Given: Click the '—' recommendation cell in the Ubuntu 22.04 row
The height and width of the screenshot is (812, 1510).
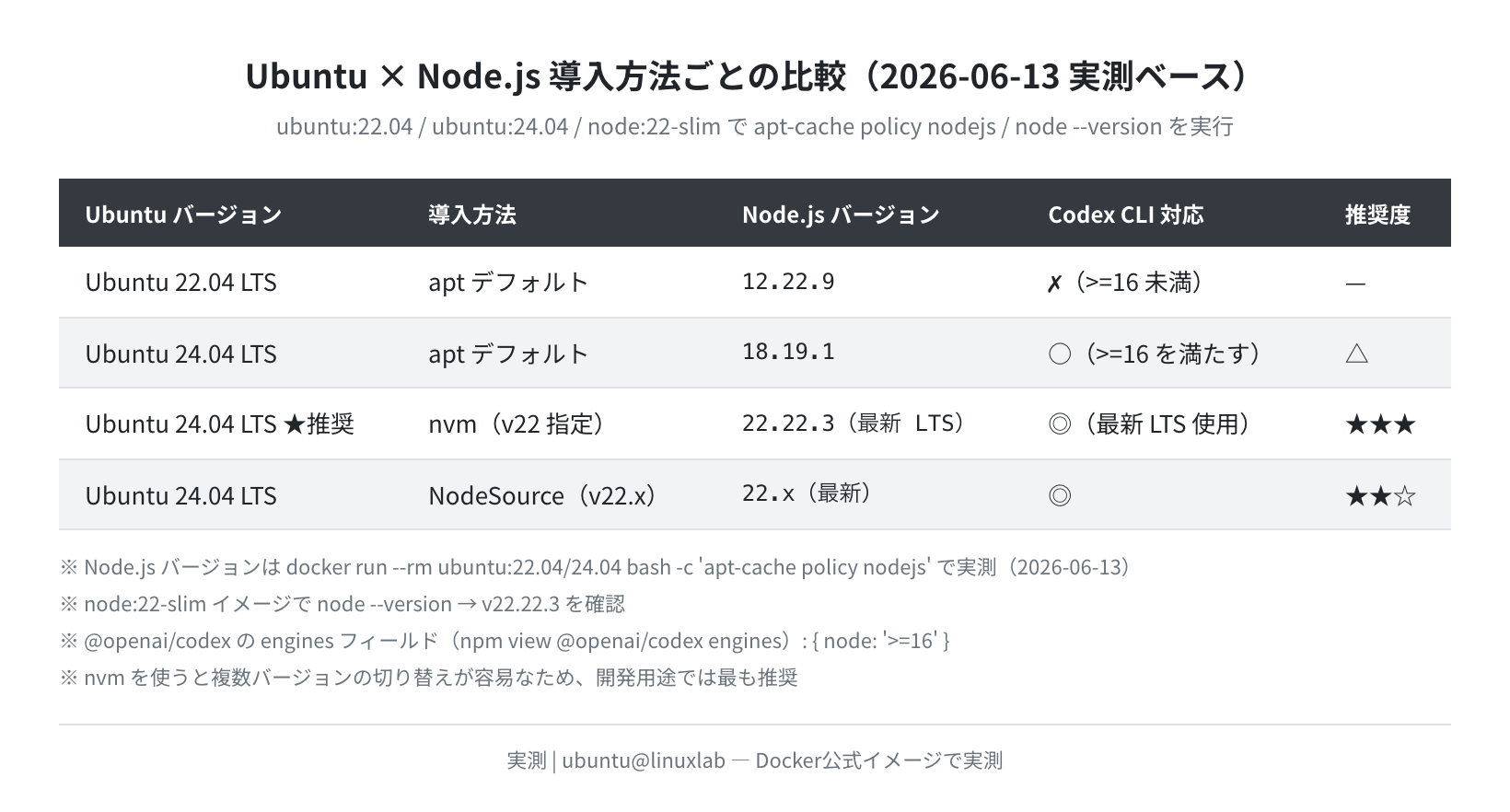Looking at the screenshot, I should 1354,284.
